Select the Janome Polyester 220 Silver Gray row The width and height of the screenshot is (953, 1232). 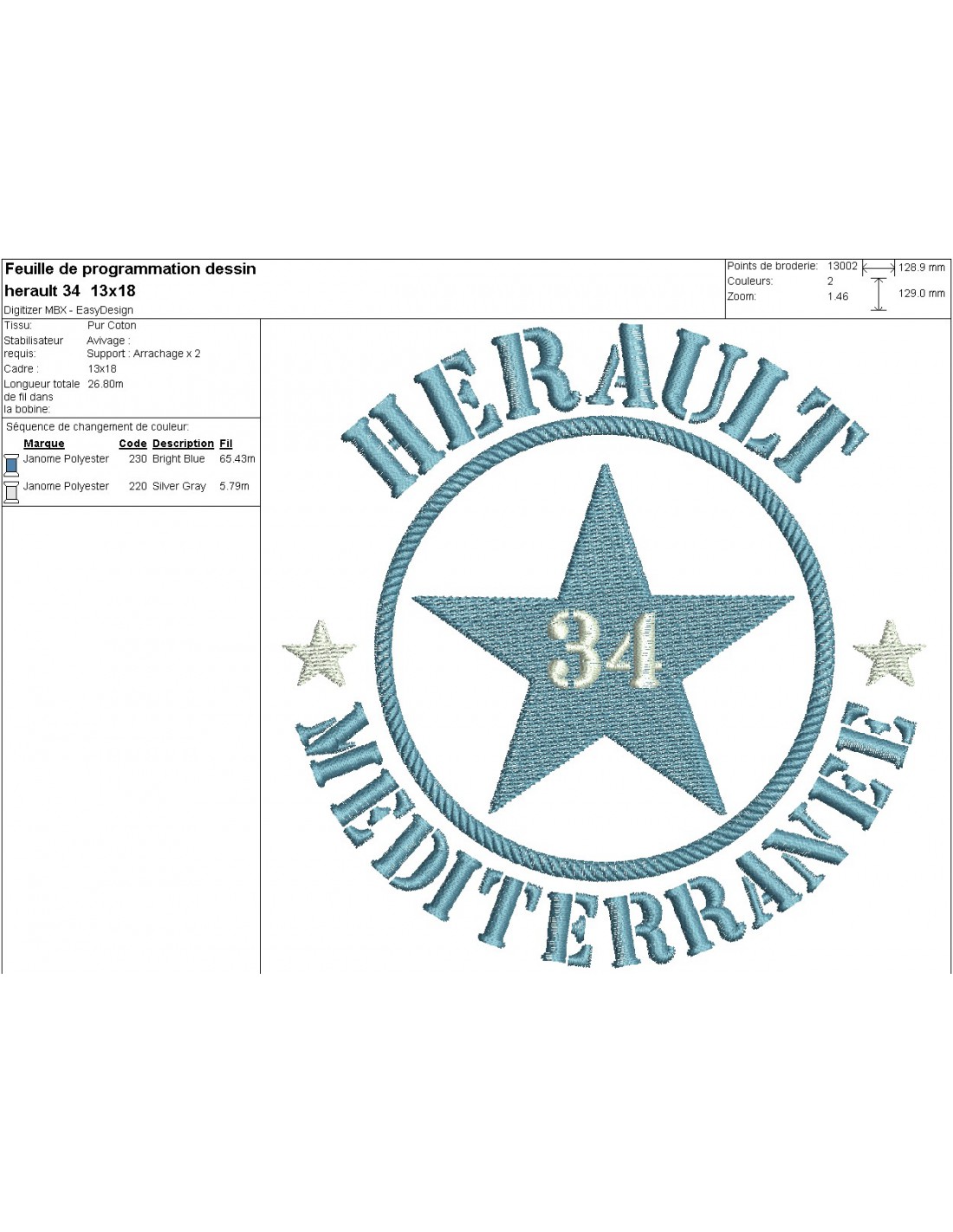click(x=130, y=486)
